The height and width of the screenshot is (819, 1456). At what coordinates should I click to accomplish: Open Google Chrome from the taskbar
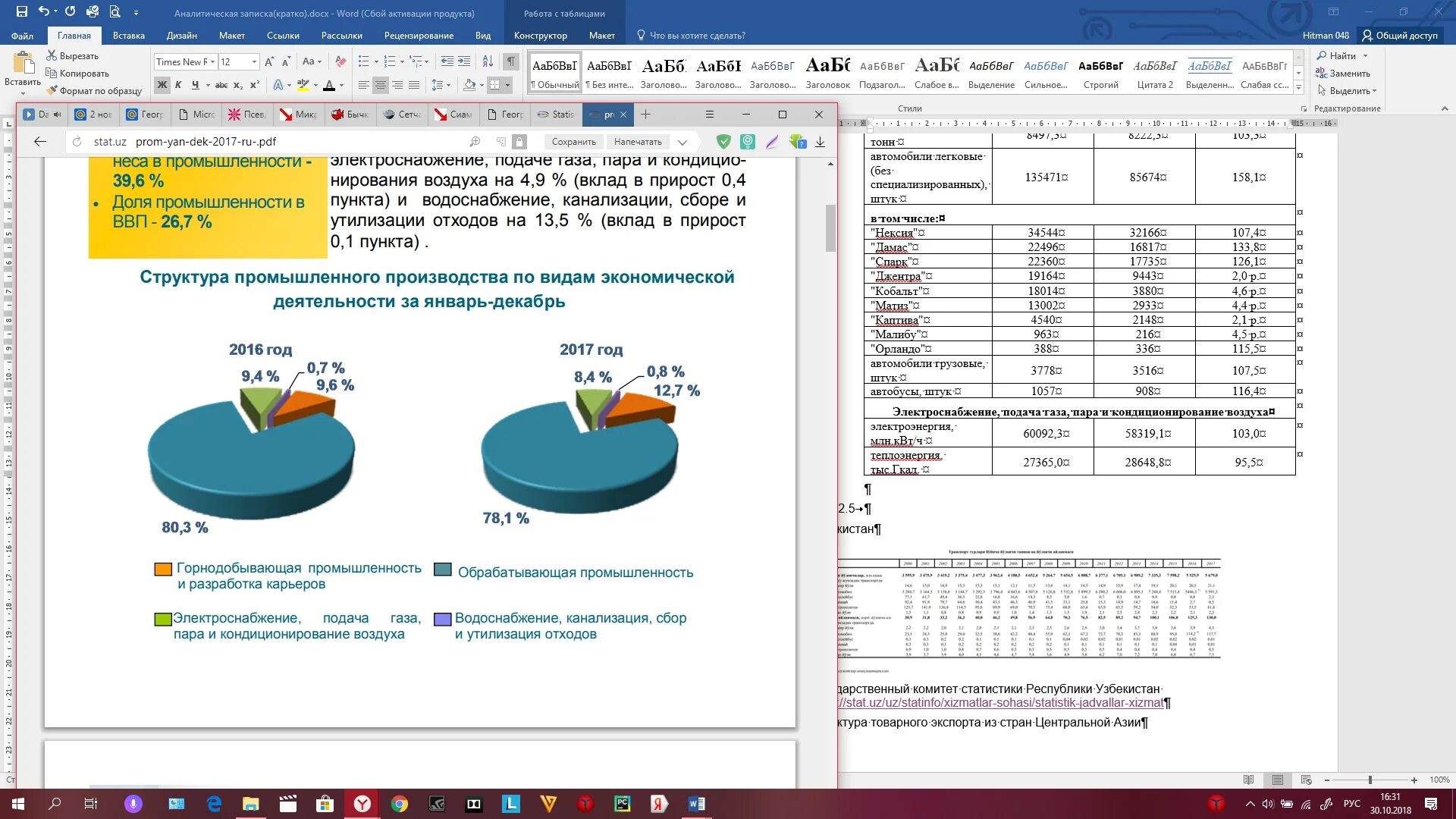[x=399, y=804]
